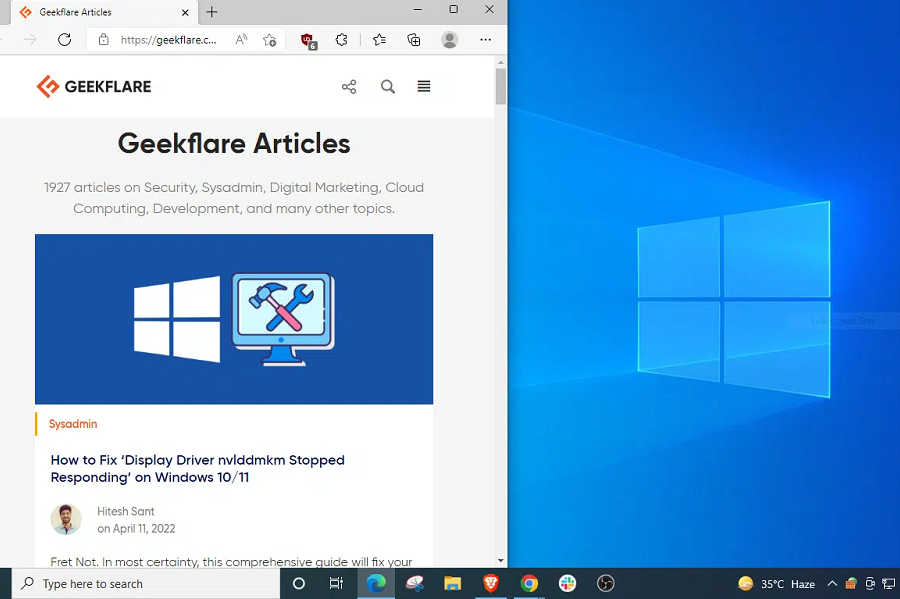Click the page scrollbar down arrow
Image resolution: width=900 pixels, height=599 pixels.
(x=501, y=561)
